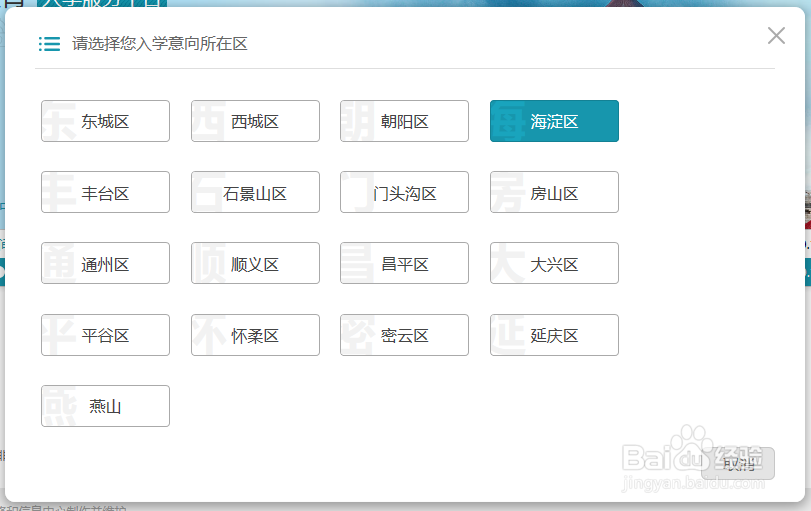Choose 燕山 area button
The image size is (811, 511).
point(106,406)
